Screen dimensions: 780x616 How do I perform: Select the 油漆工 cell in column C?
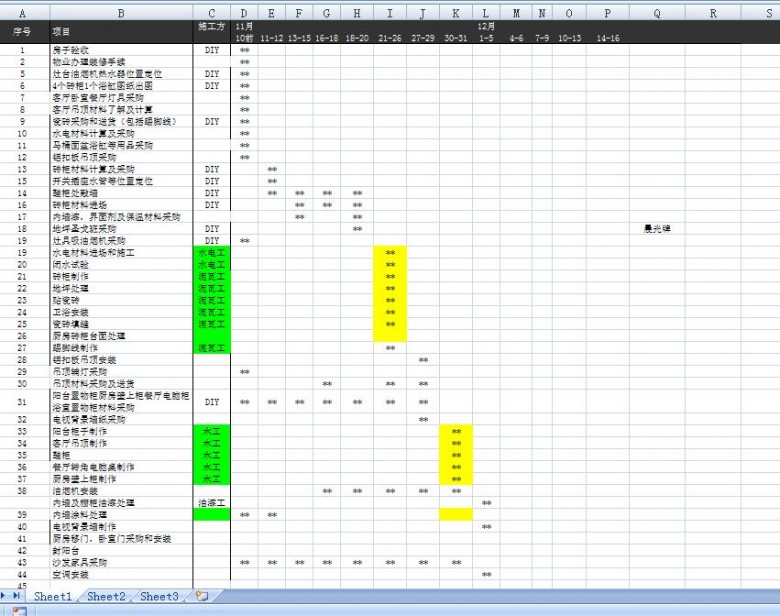coord(212,503)
